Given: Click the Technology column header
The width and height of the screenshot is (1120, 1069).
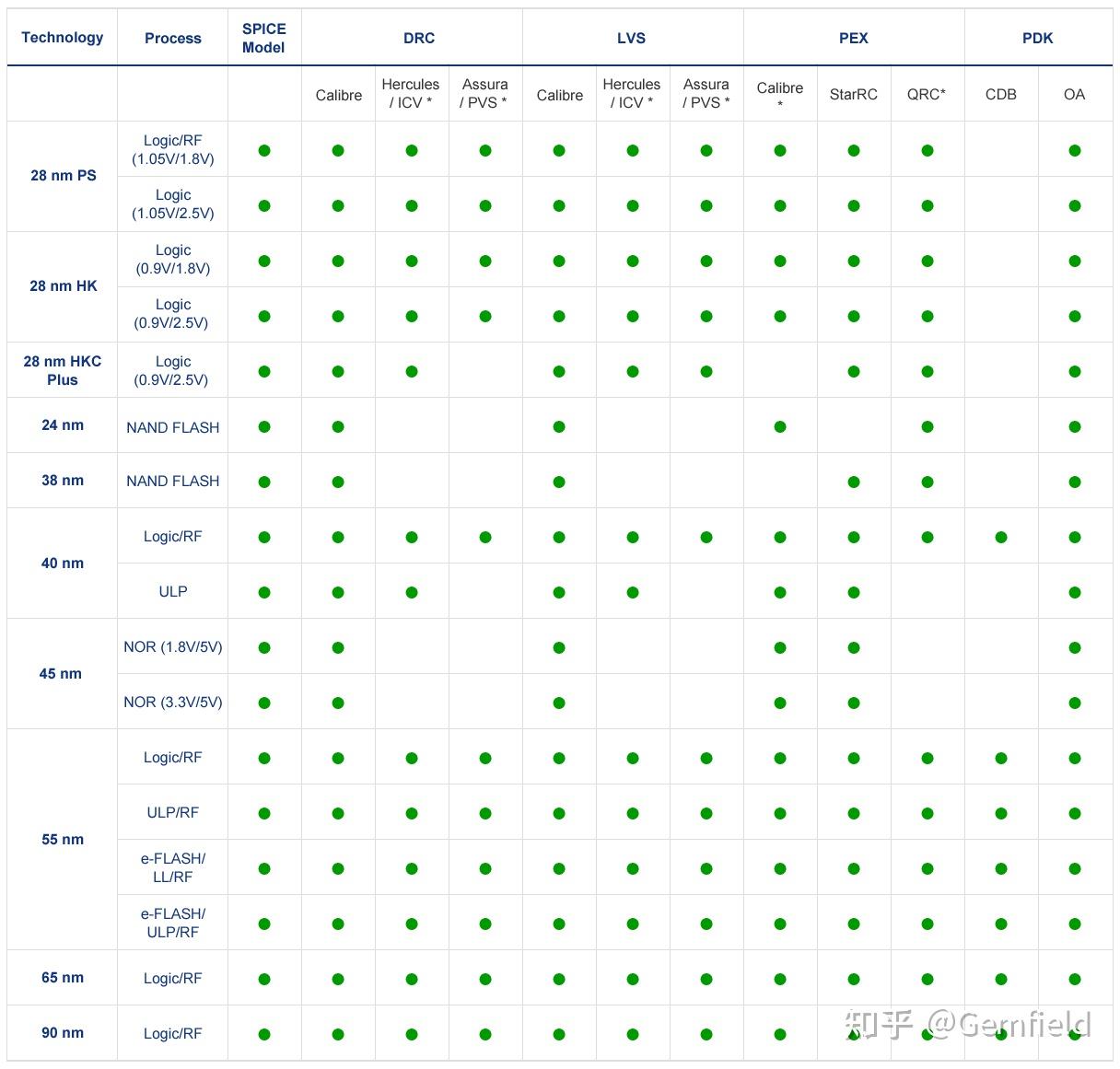Looking at the screenshot, I should [x=62, y=38].
